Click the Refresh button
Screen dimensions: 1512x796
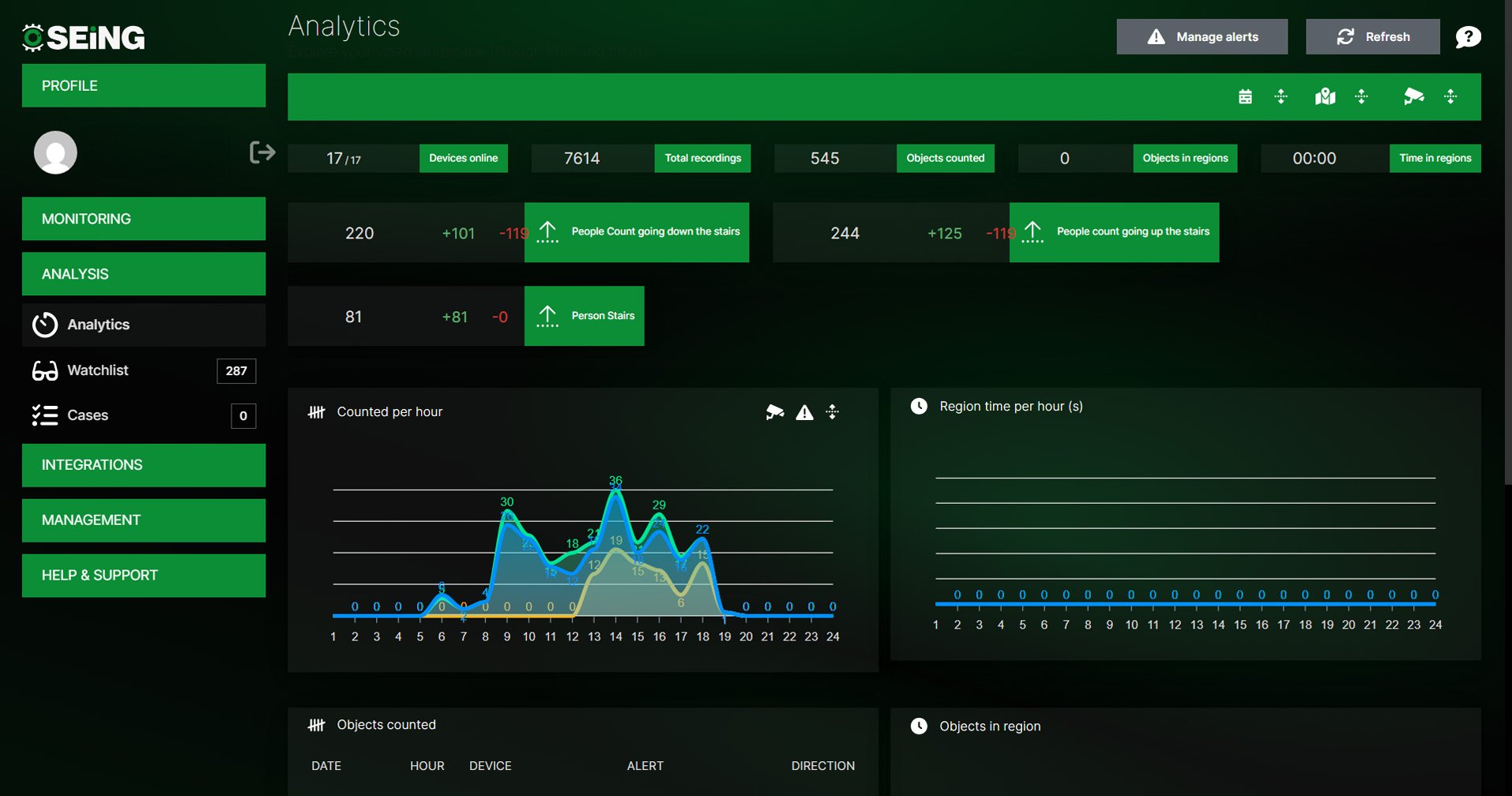pyautogui.click(x=1372, y=36)
